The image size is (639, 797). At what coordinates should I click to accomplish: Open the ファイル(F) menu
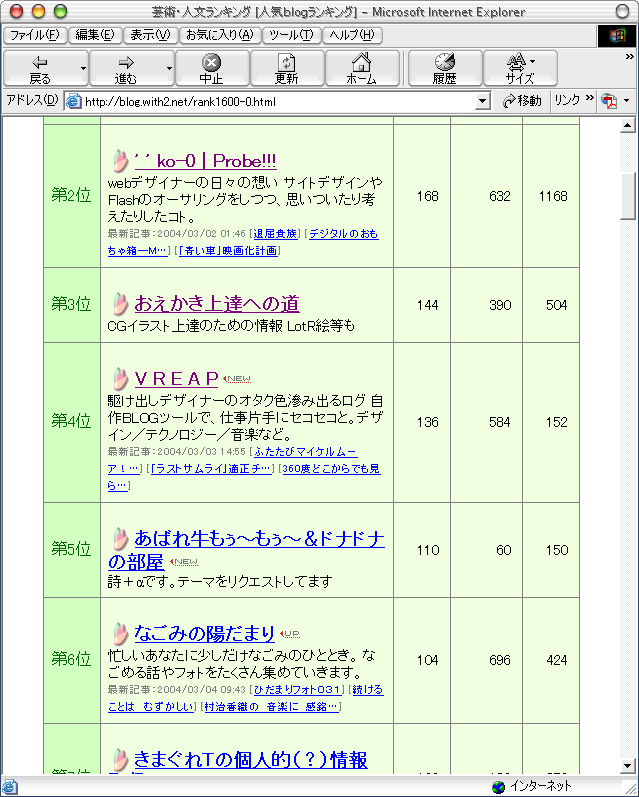[x=34, y=35]
